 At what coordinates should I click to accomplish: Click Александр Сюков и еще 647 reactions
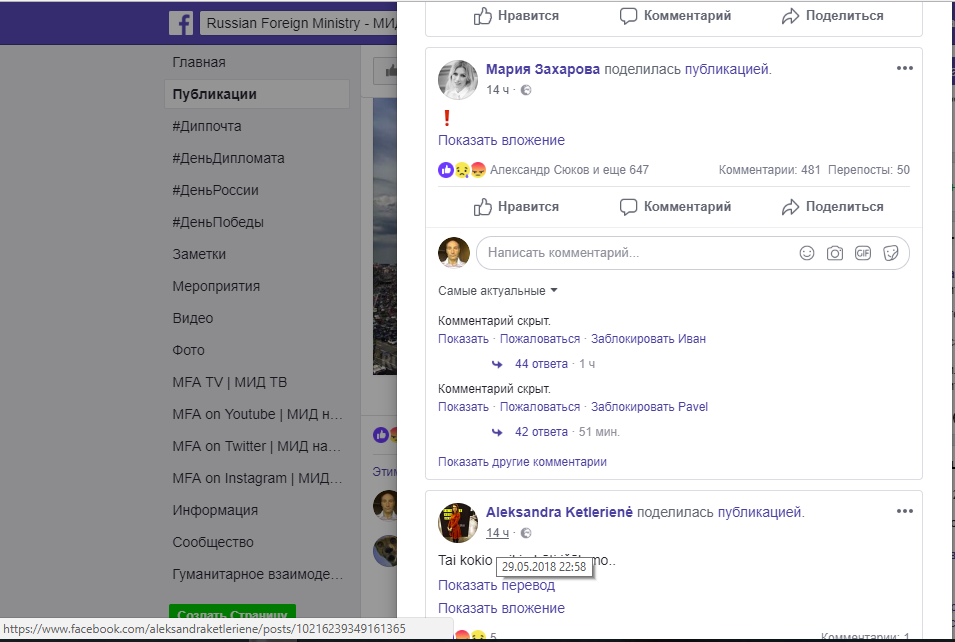tap(569, 170)
